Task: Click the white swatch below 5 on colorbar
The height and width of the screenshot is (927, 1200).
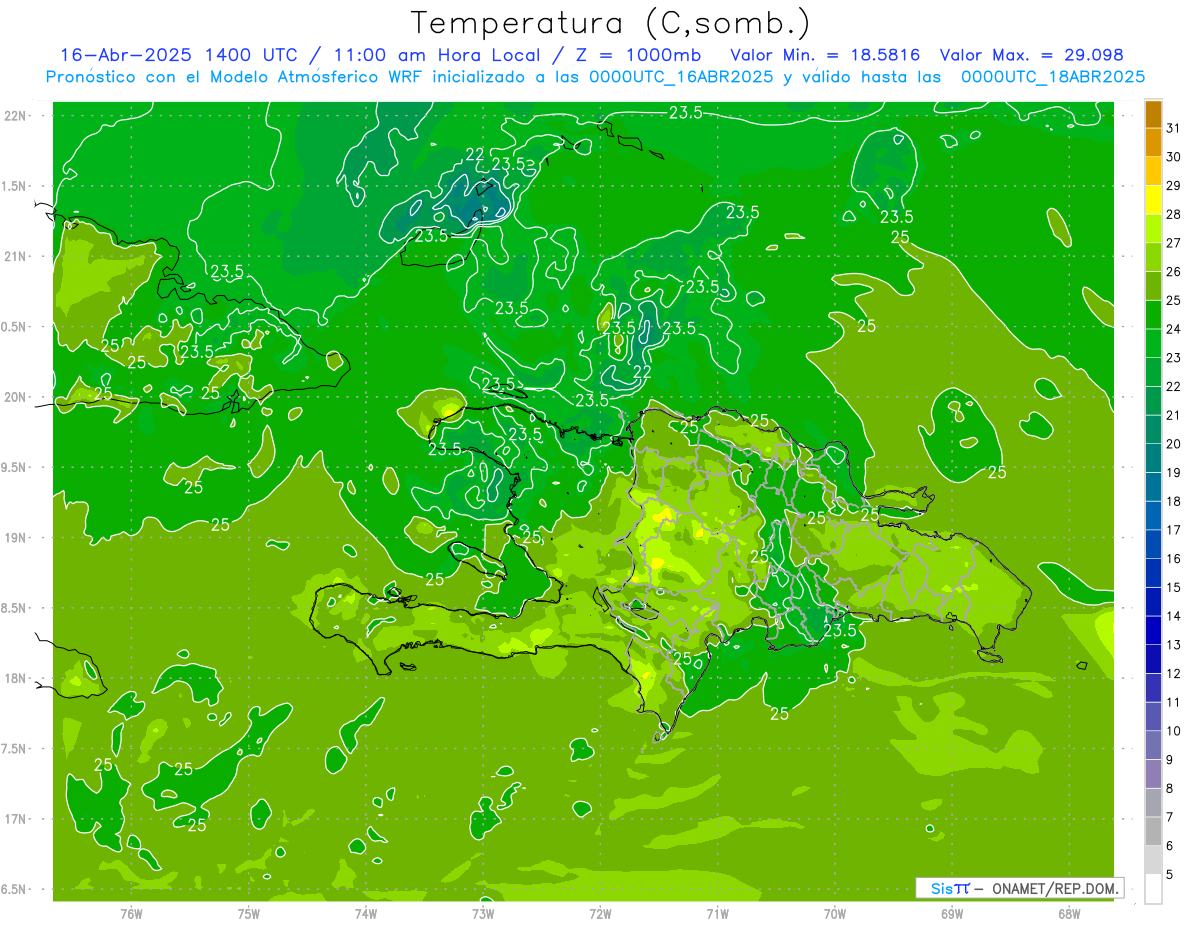Action: 1153,889
